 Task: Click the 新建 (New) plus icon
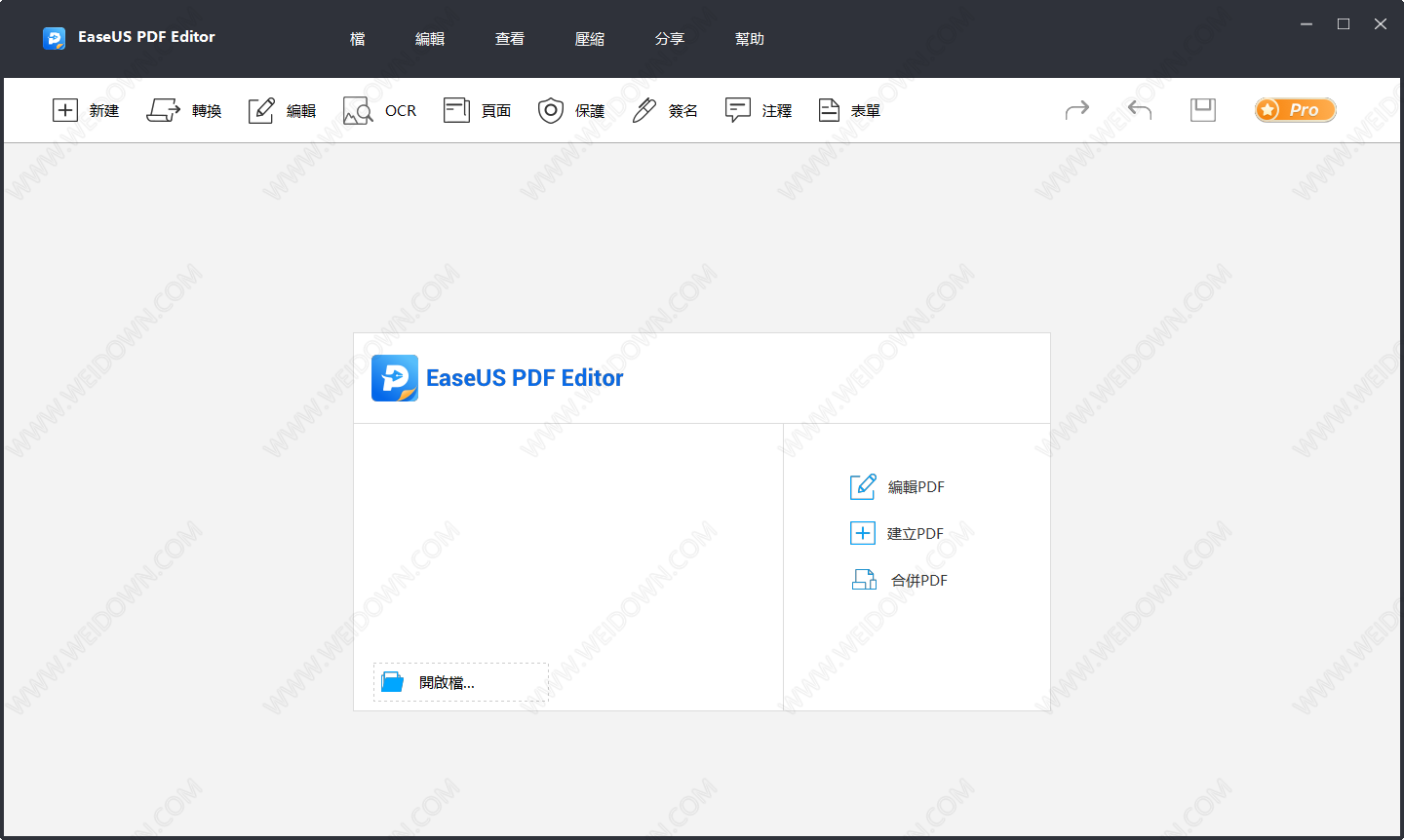click(x=64, y=110)
